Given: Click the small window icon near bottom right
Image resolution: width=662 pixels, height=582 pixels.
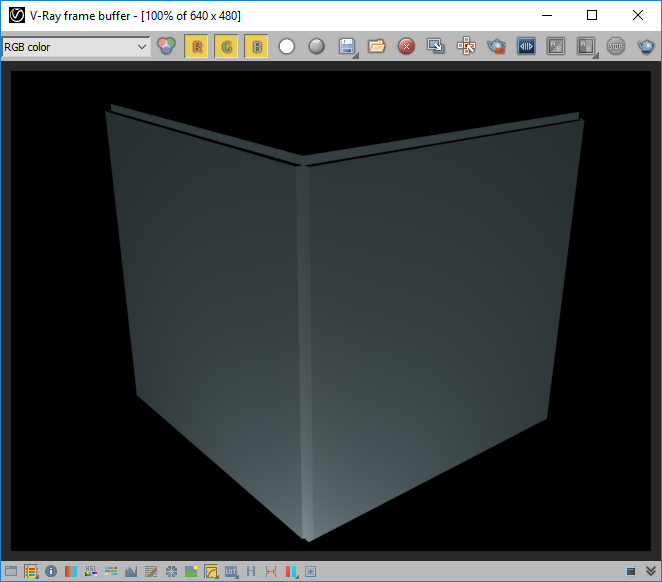Looking at the screenshot, I should (631, 571).
